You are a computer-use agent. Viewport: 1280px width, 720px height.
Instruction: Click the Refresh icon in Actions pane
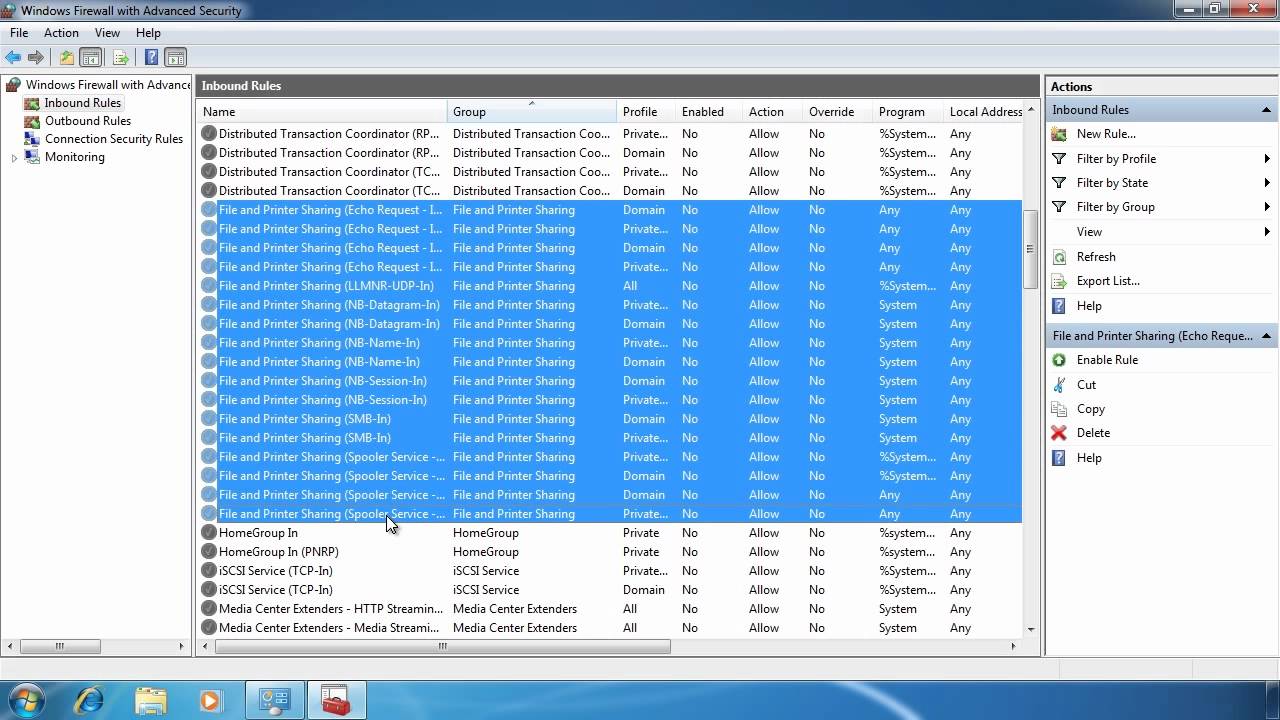point(1059,257)
